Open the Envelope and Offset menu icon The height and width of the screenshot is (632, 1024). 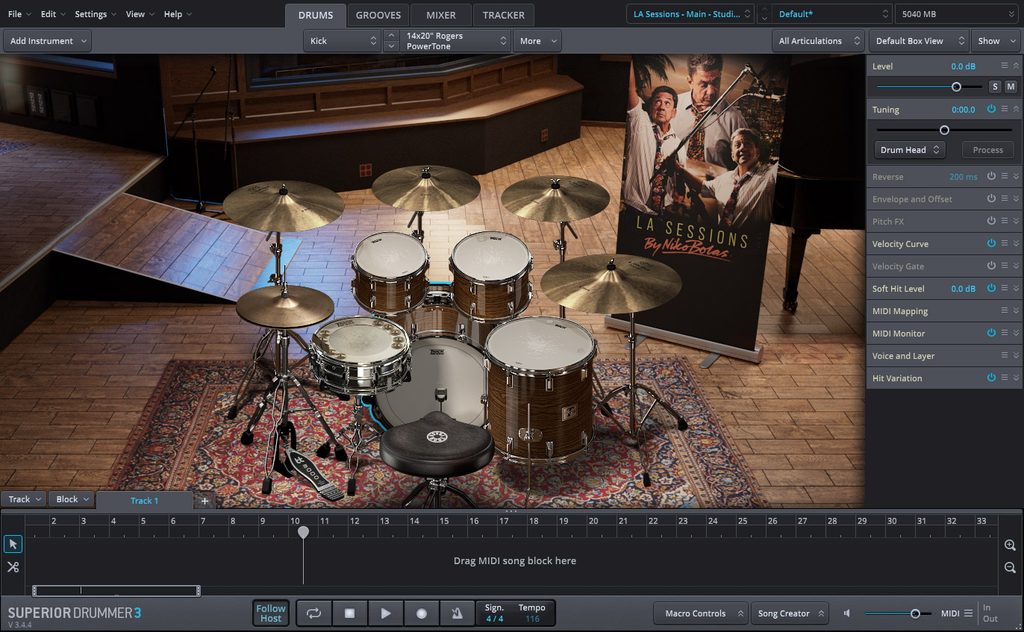pos(1004,198)
